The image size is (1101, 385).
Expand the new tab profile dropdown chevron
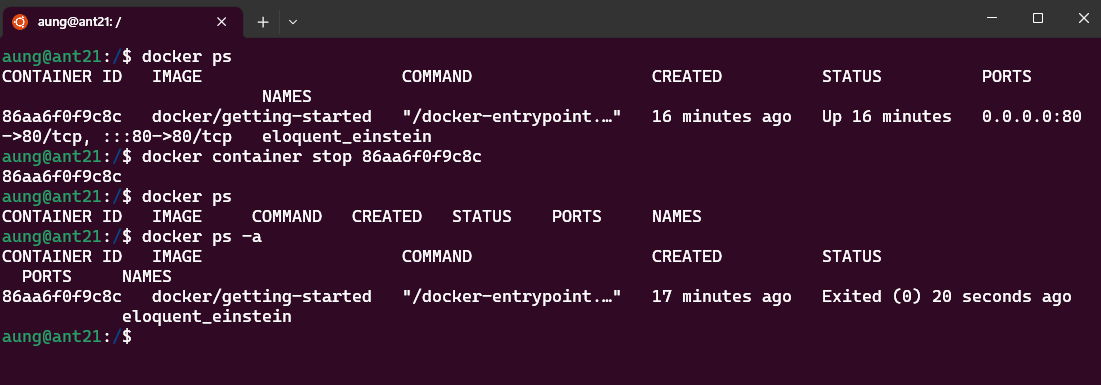coord(294,22)
